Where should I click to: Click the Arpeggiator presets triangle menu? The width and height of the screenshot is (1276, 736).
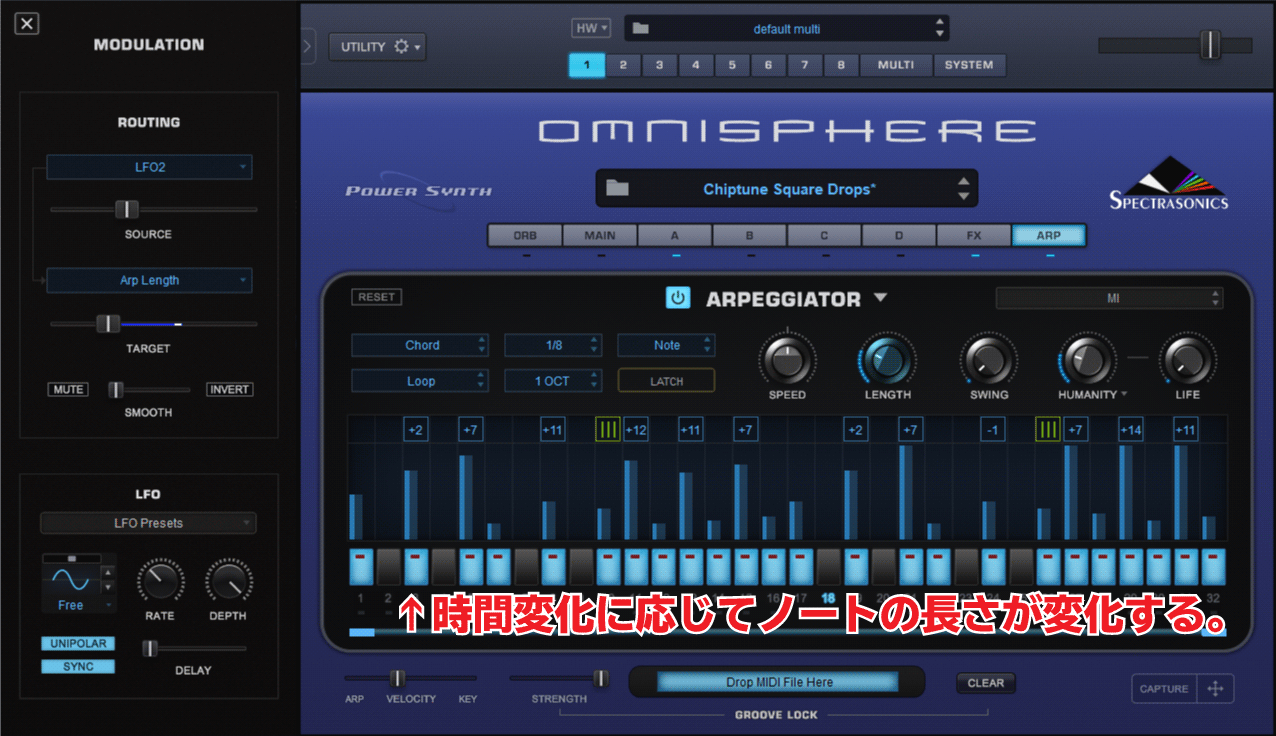(x=880, y=298)
